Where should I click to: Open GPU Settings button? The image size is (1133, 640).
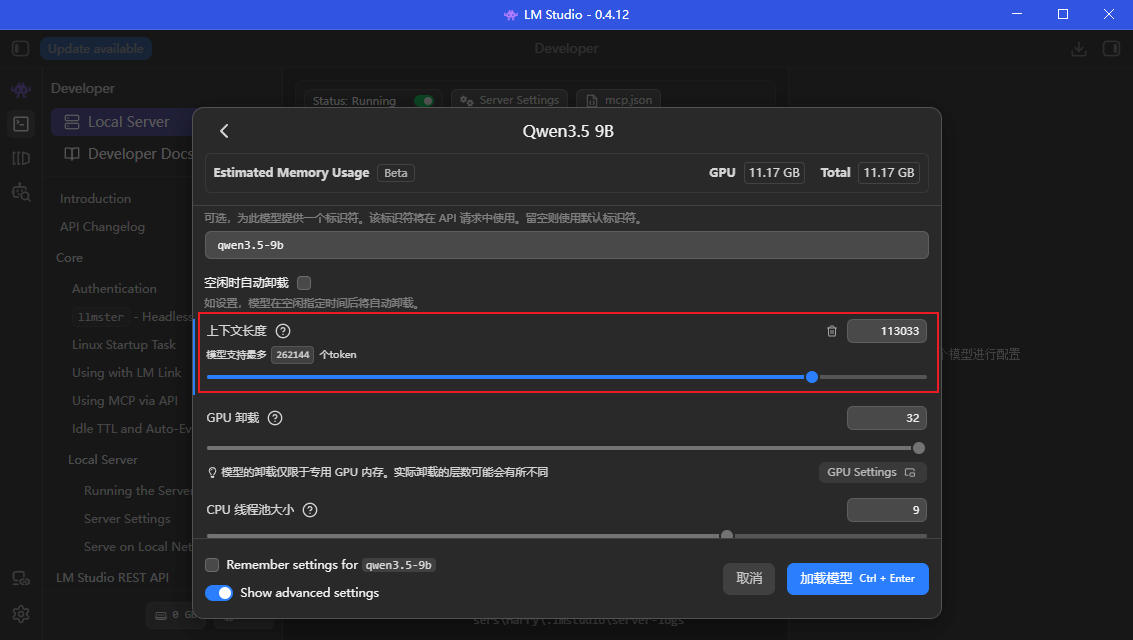872,472
